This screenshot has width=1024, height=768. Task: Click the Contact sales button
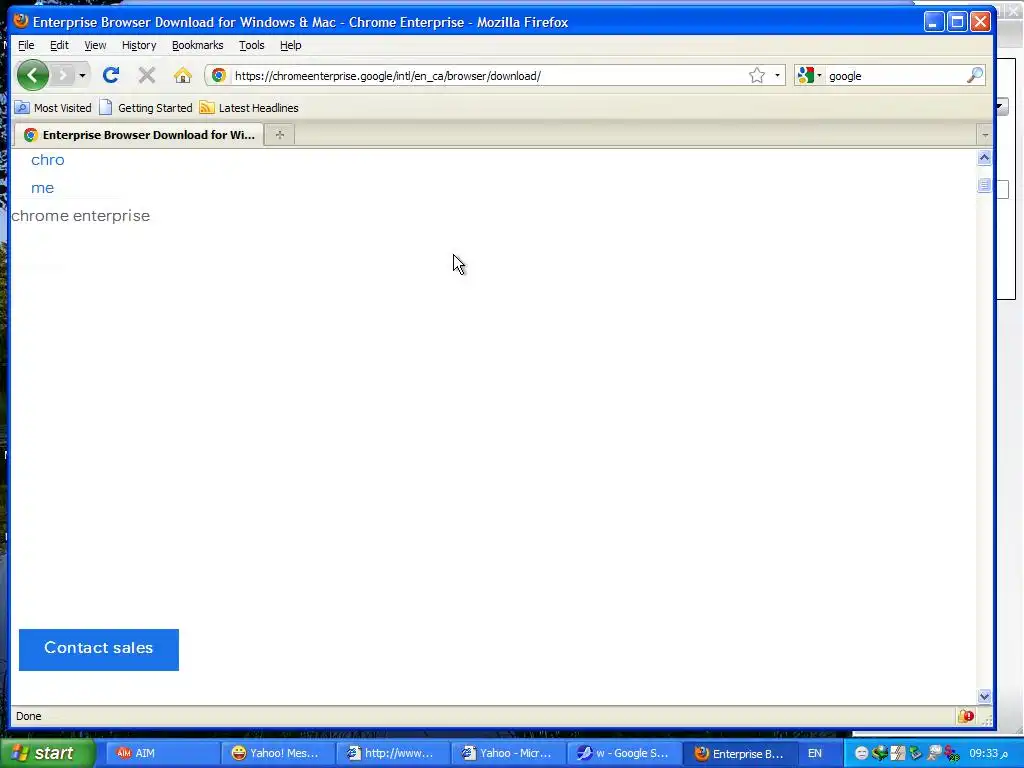99,650
